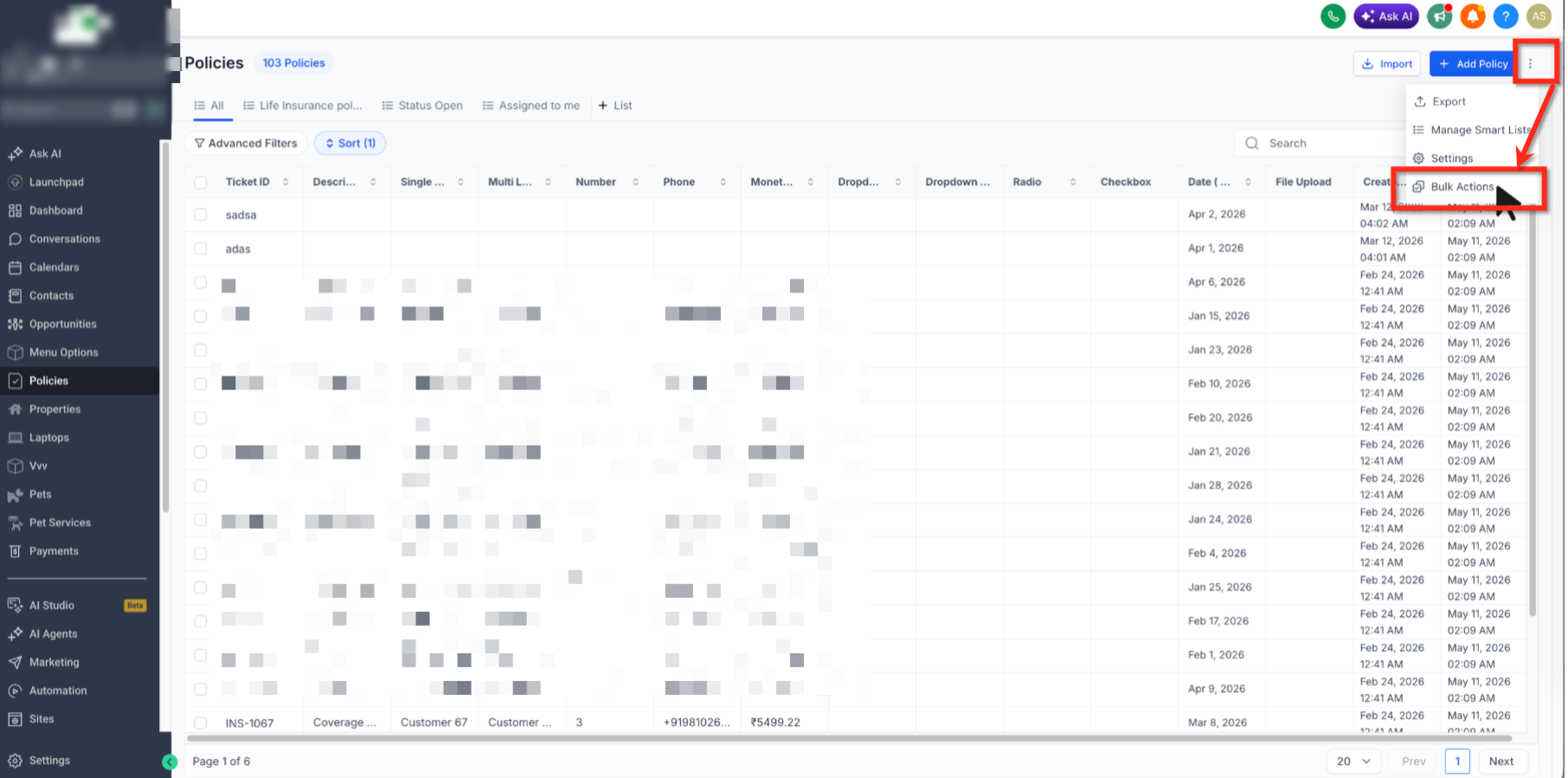The height and width of the screenshot is (778, 1568).
Task: Sort by the Date column arrows
Action: coord(1248,182)
